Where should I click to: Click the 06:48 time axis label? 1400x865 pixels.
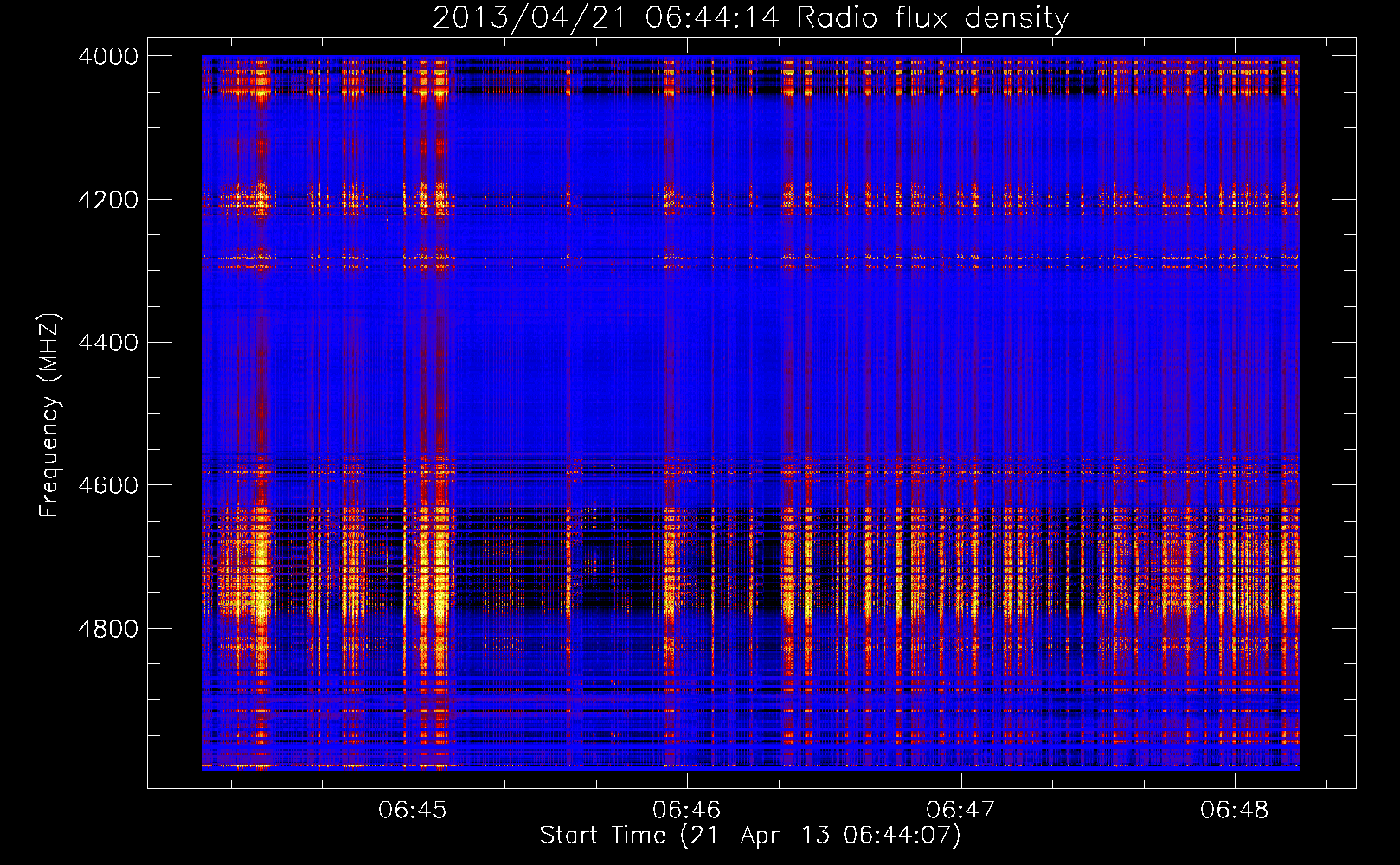(1234, 810)
